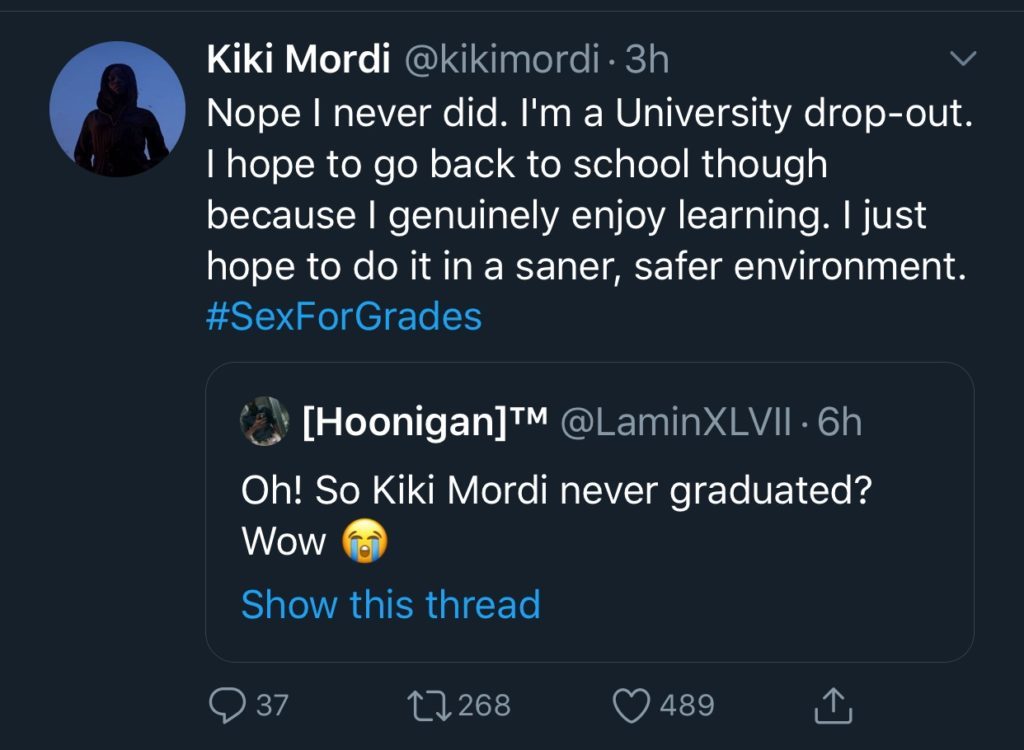Open Kiki Mordi's profile picture
Viewport: 1024px width, 750px height.
click(x=117, y=109)
